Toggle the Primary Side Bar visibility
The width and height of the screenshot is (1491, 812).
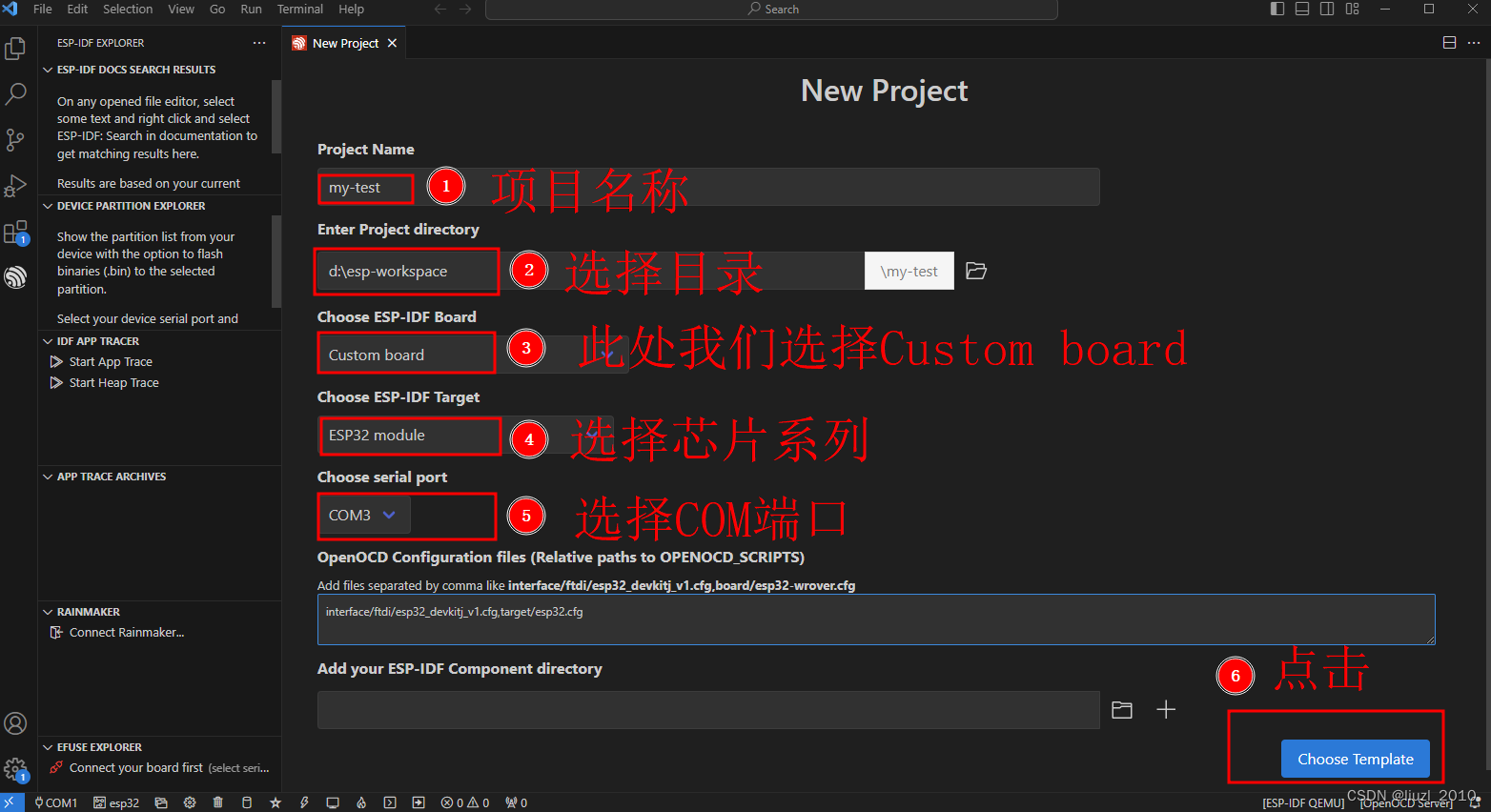coord(1277,9)
